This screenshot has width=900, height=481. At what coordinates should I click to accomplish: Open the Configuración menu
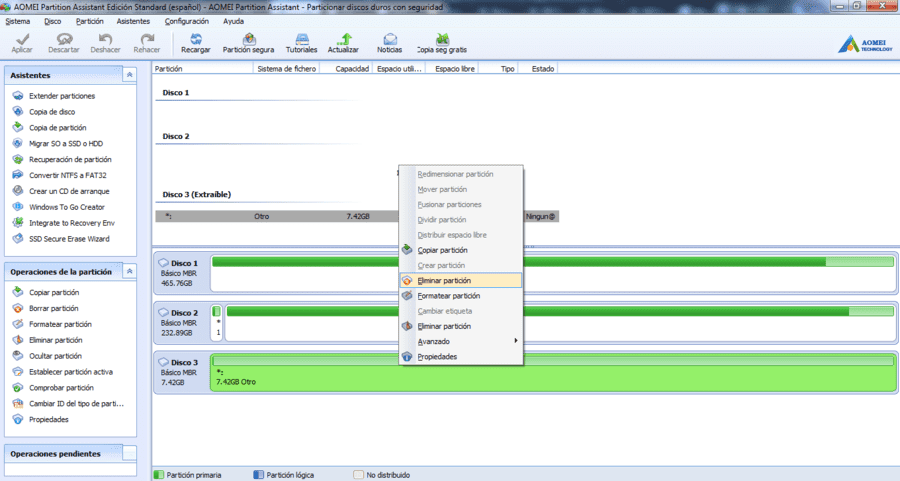[x=187, y=21]
